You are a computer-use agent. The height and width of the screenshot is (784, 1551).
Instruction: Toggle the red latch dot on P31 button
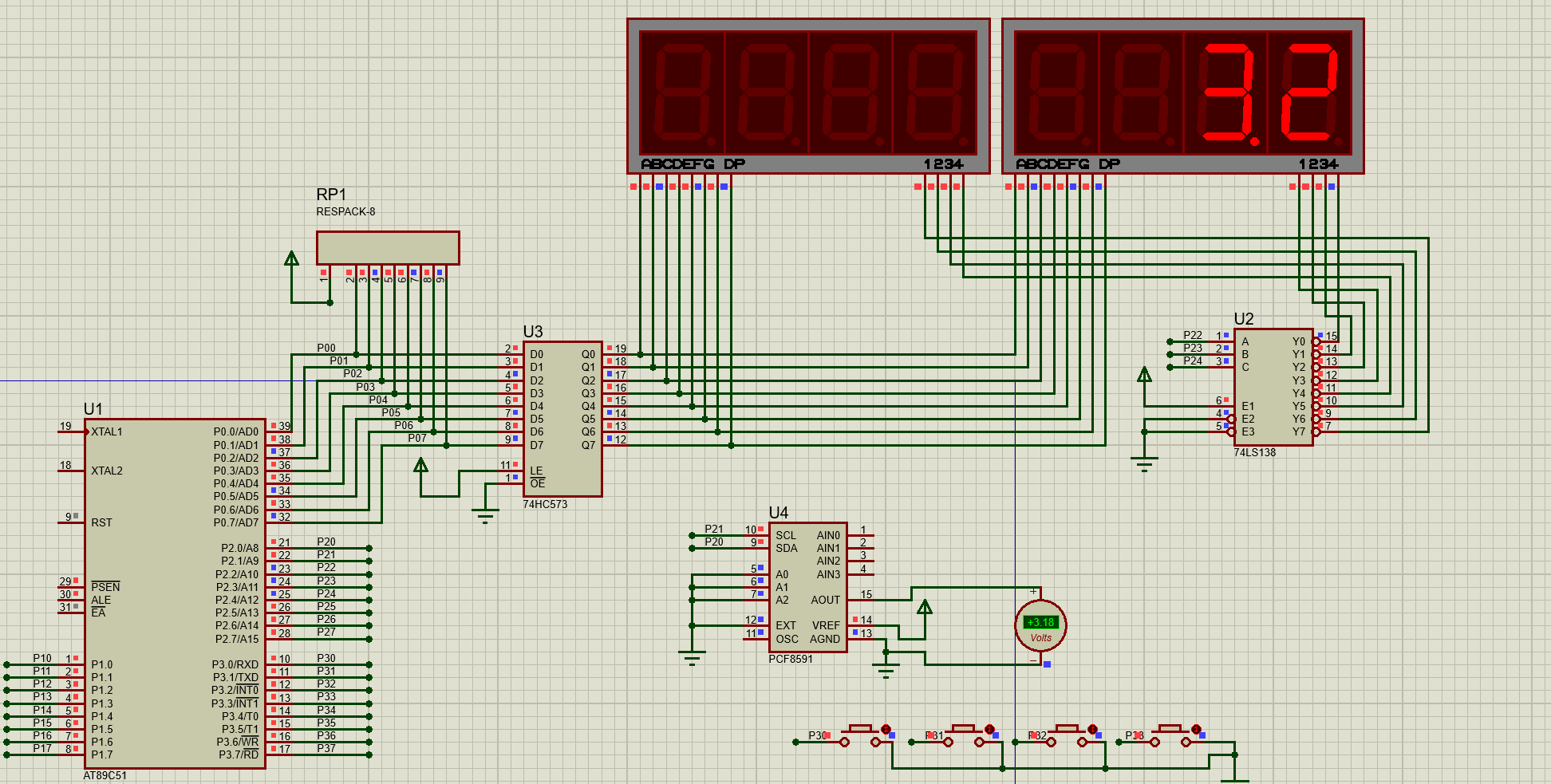coord(989,729)
